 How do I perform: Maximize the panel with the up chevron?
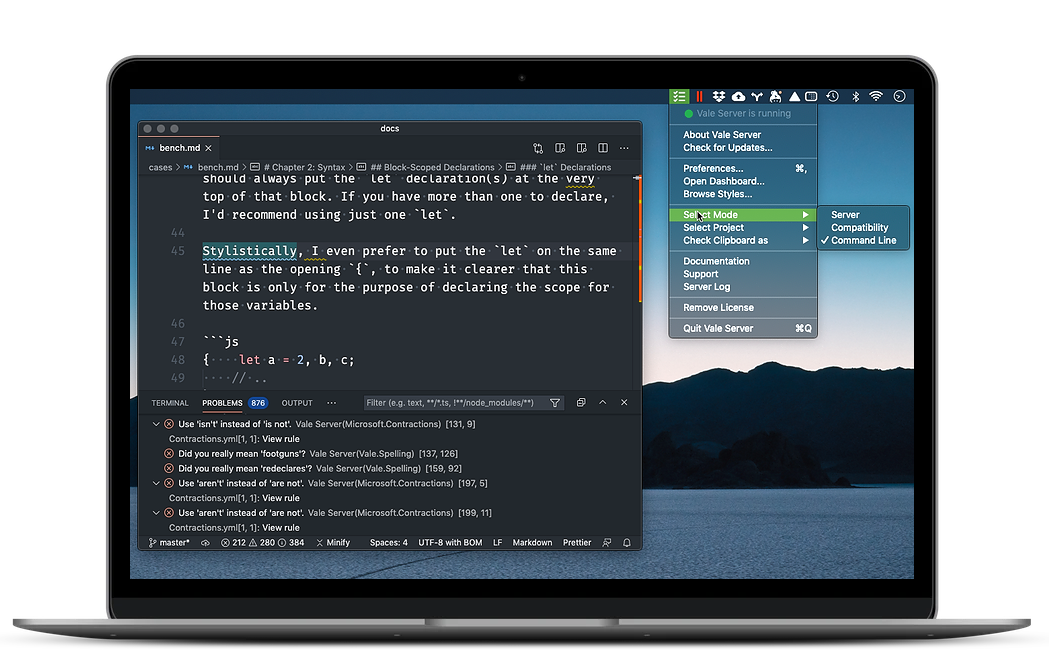click(603, 403)
